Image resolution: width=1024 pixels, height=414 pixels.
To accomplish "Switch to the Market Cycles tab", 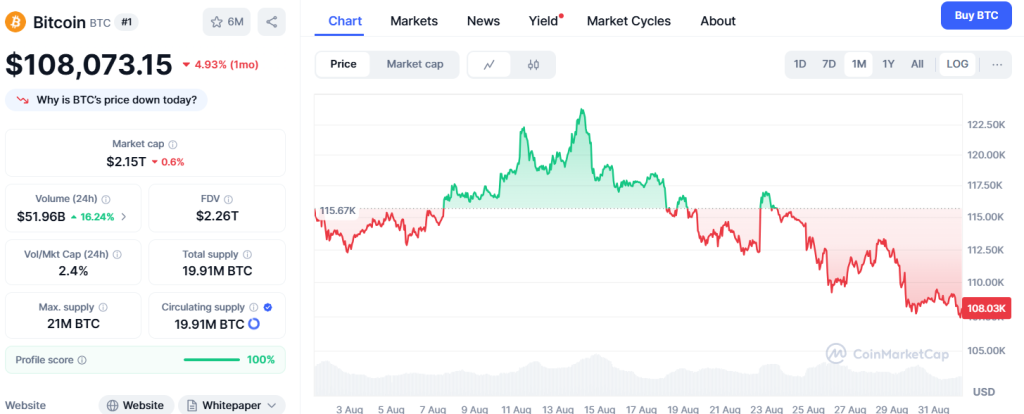I will click(x=628, y=21).
